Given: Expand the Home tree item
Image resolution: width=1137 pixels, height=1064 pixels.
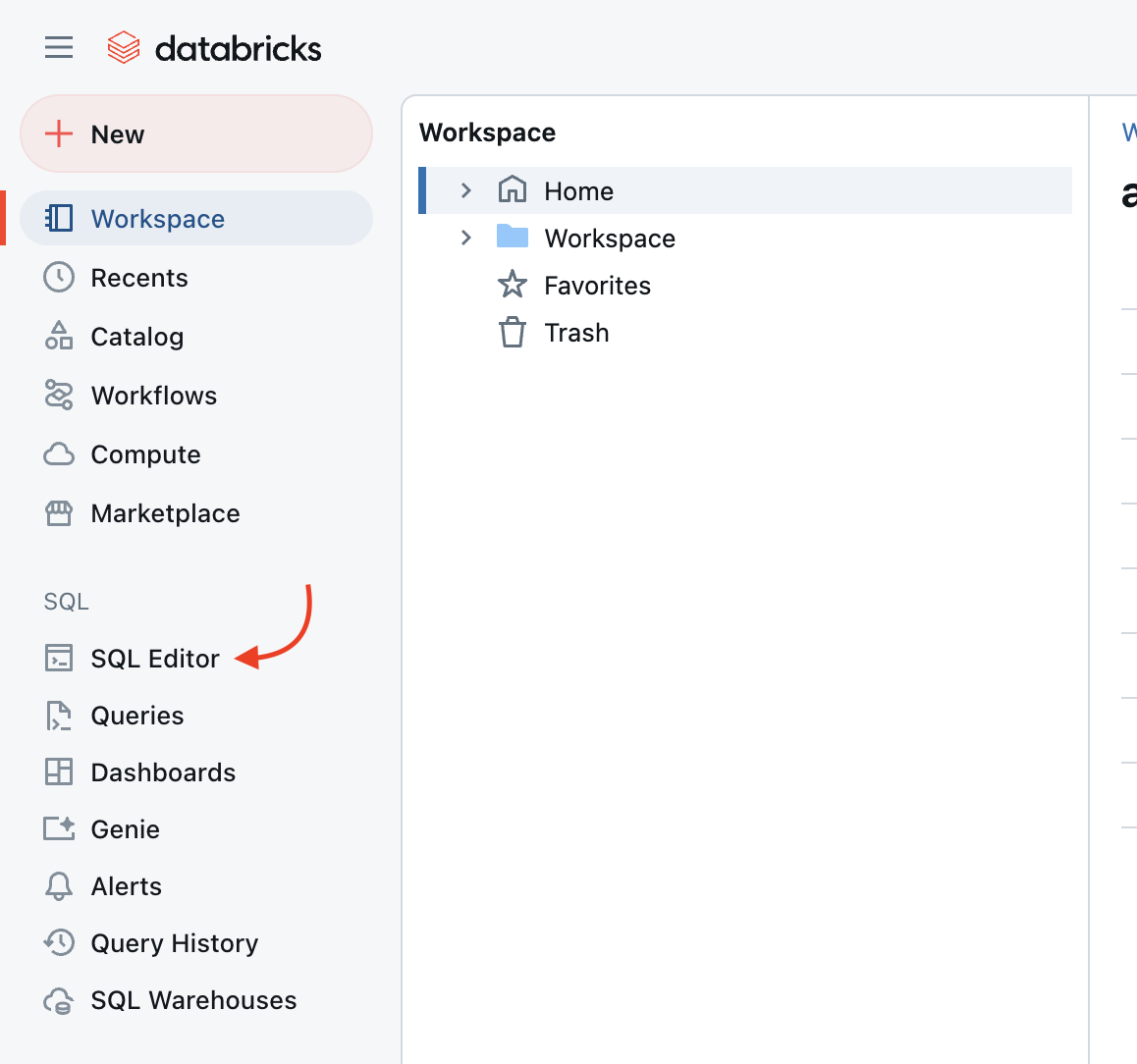Looking at the screenshot, I should click(464, 190).
